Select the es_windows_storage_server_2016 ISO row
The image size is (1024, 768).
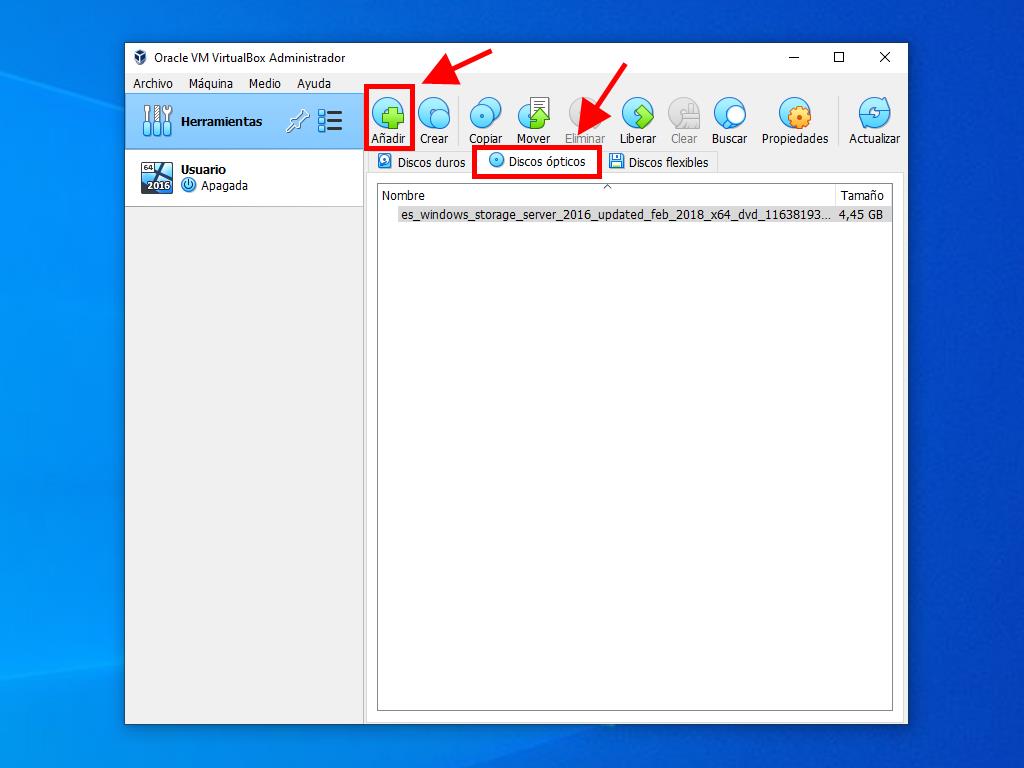[x=614, y=214]
